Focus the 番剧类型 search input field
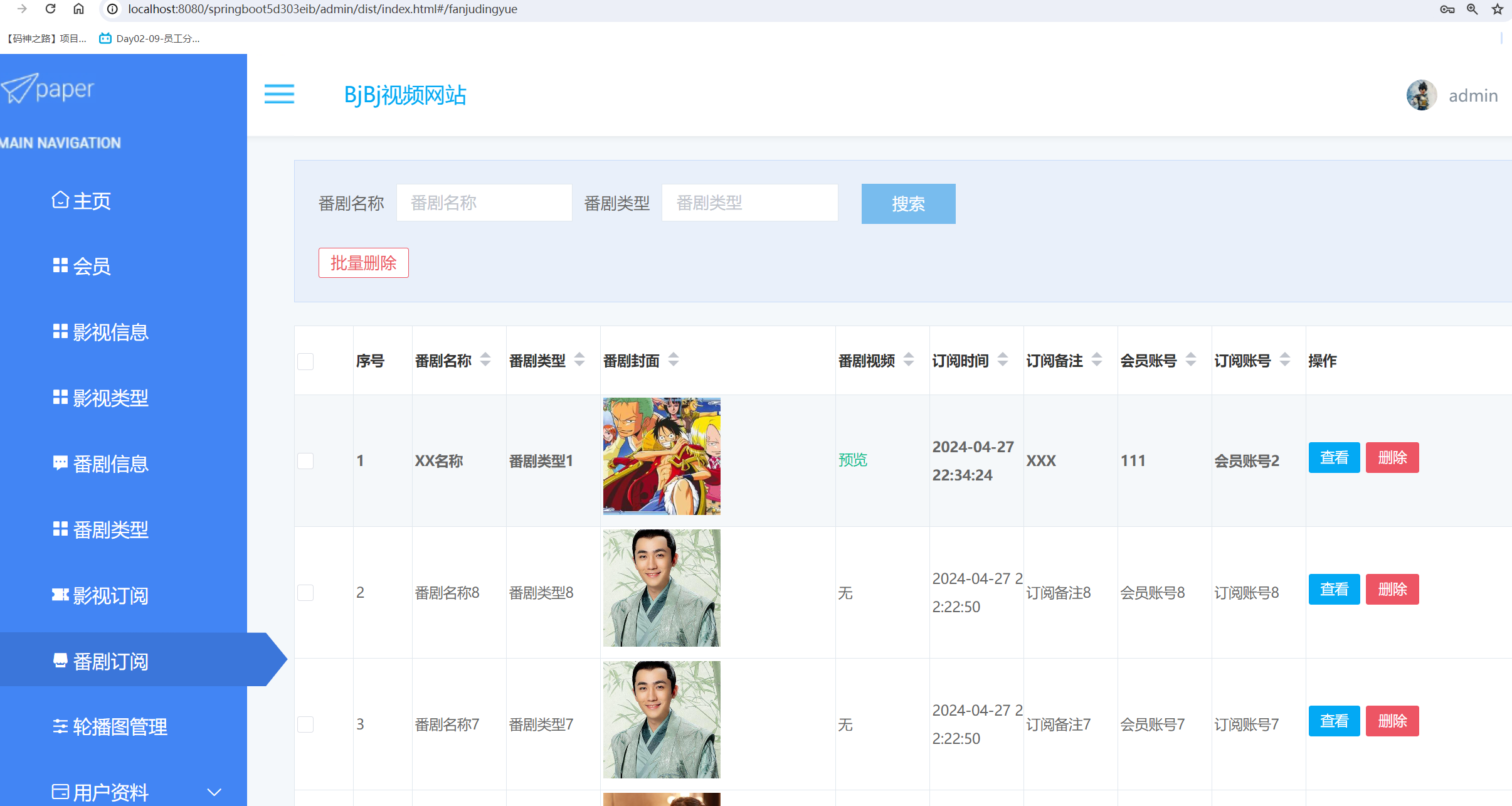This screenshot has width=1512, height=806. [x=749, y=203]
